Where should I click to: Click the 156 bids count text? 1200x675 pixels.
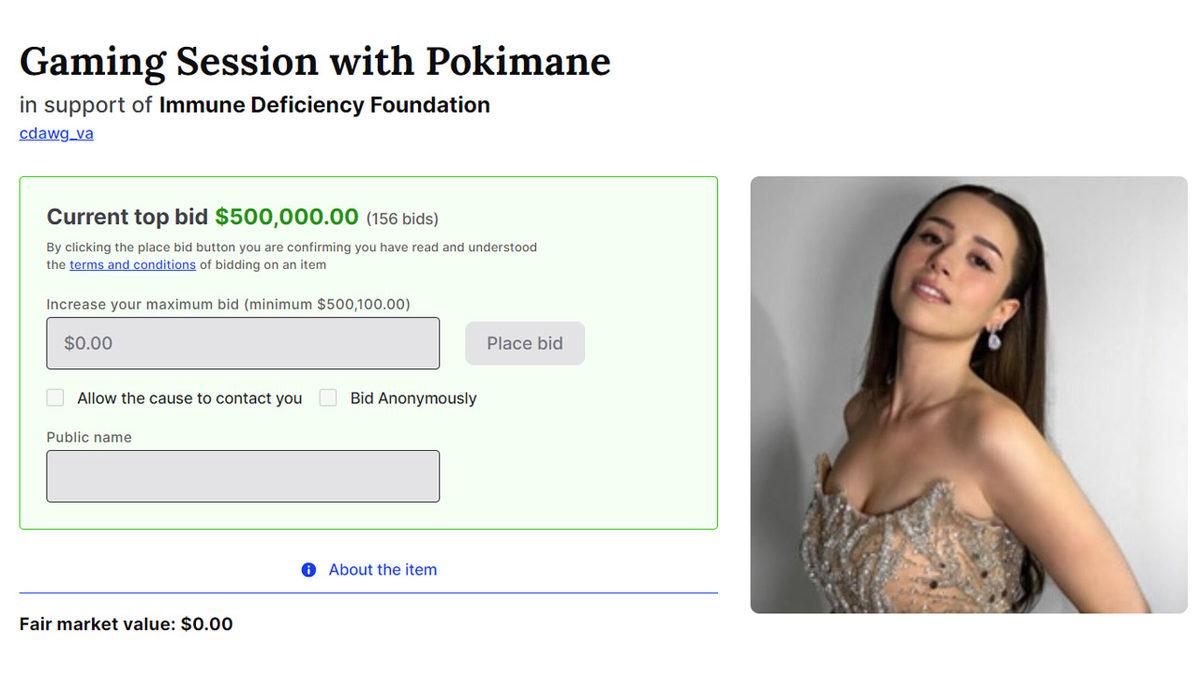402,219
